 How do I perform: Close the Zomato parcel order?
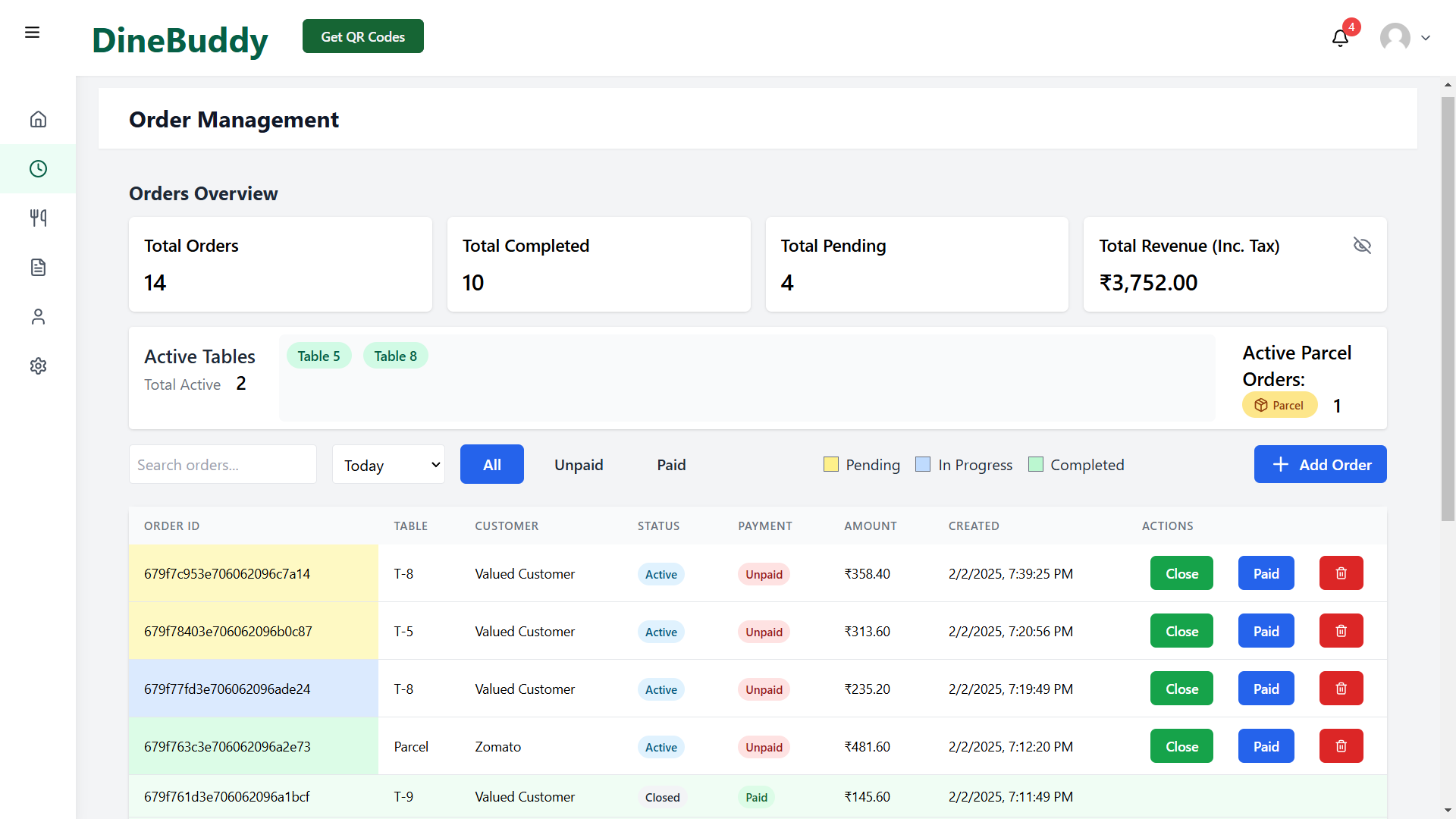pyautogui.click(x=1181, y=746)
